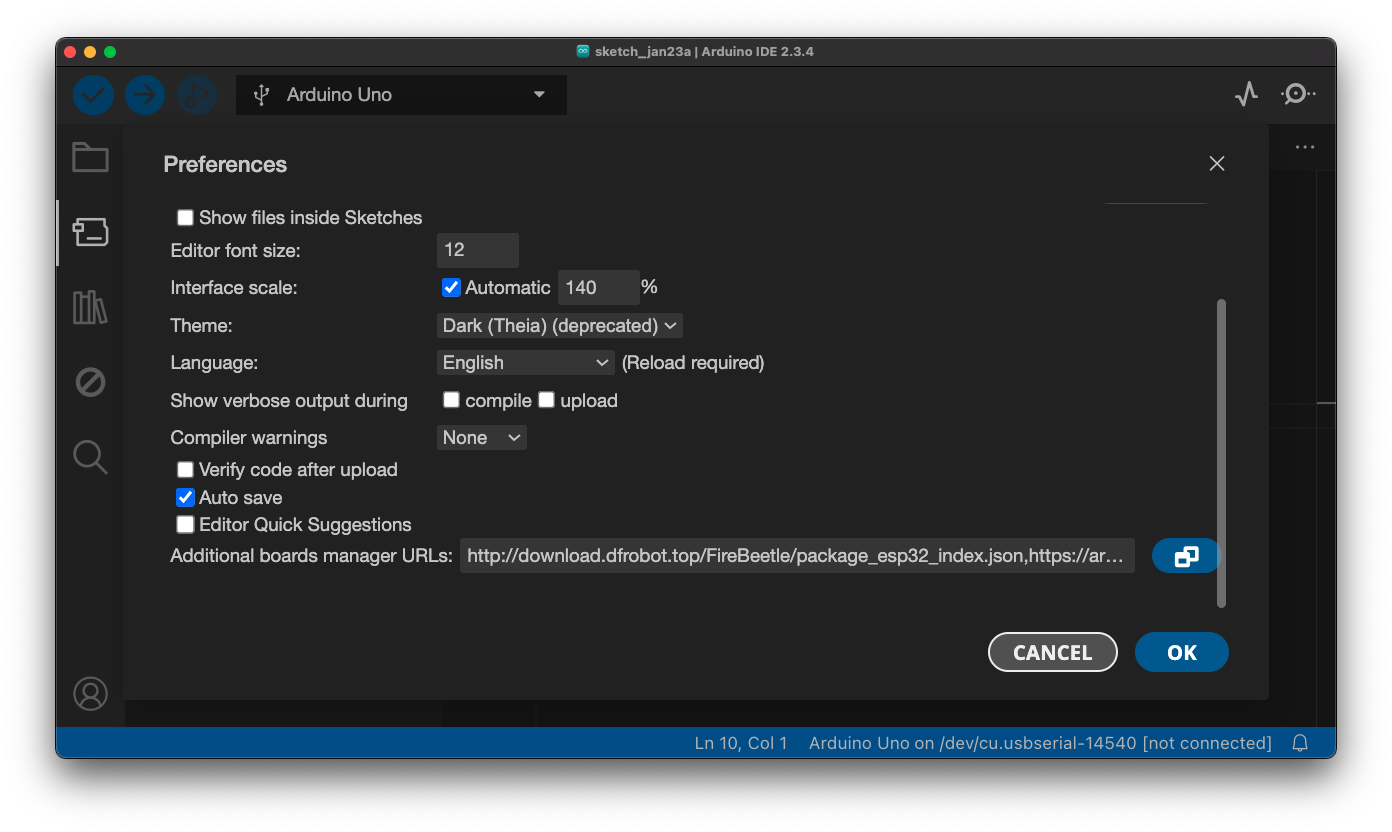Enable Show files inside Sketches
This screenshot has width=1392, height=832.
point(185,218)
